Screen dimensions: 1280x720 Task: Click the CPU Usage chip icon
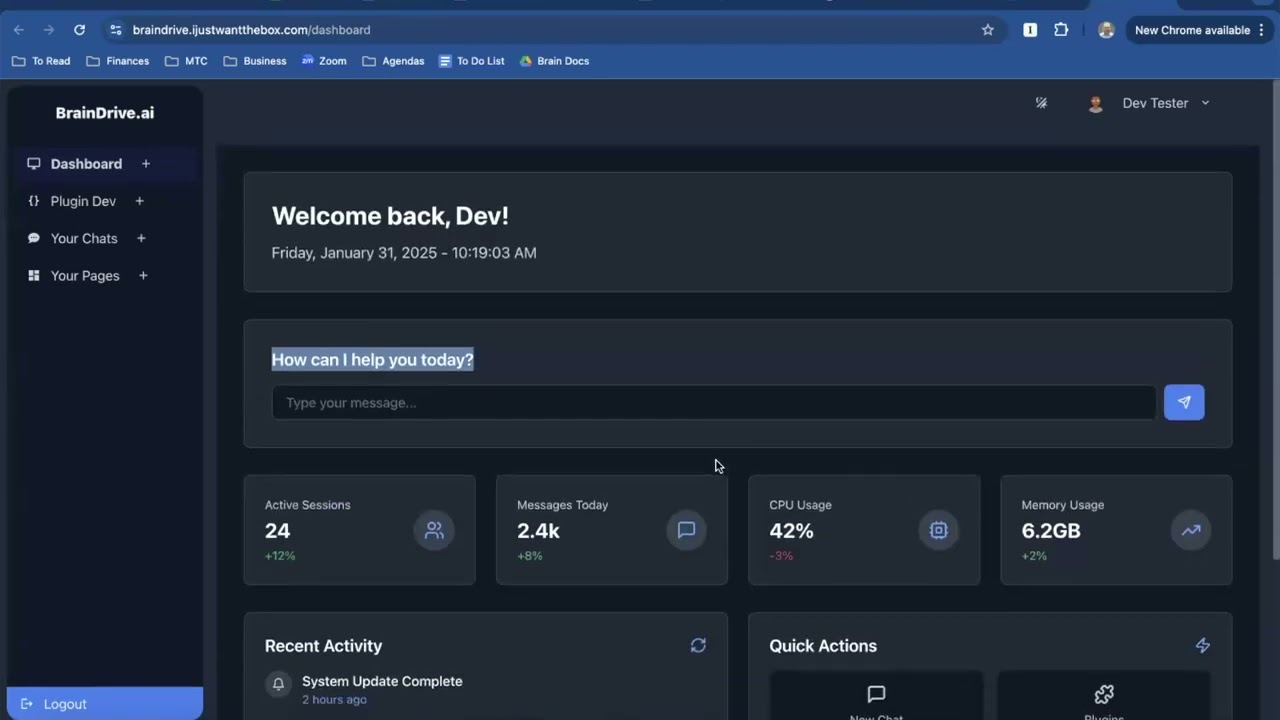[938, 530]
